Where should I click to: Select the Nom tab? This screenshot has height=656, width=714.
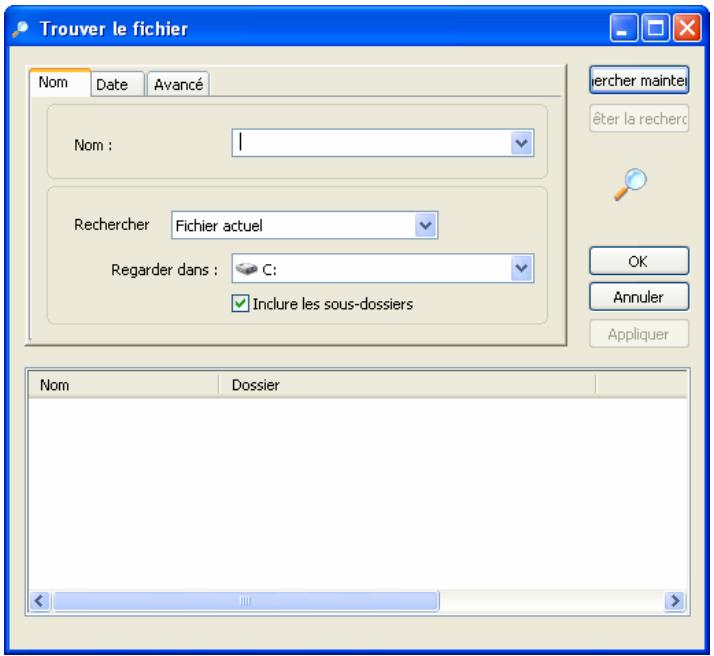[x=60, y=82]
